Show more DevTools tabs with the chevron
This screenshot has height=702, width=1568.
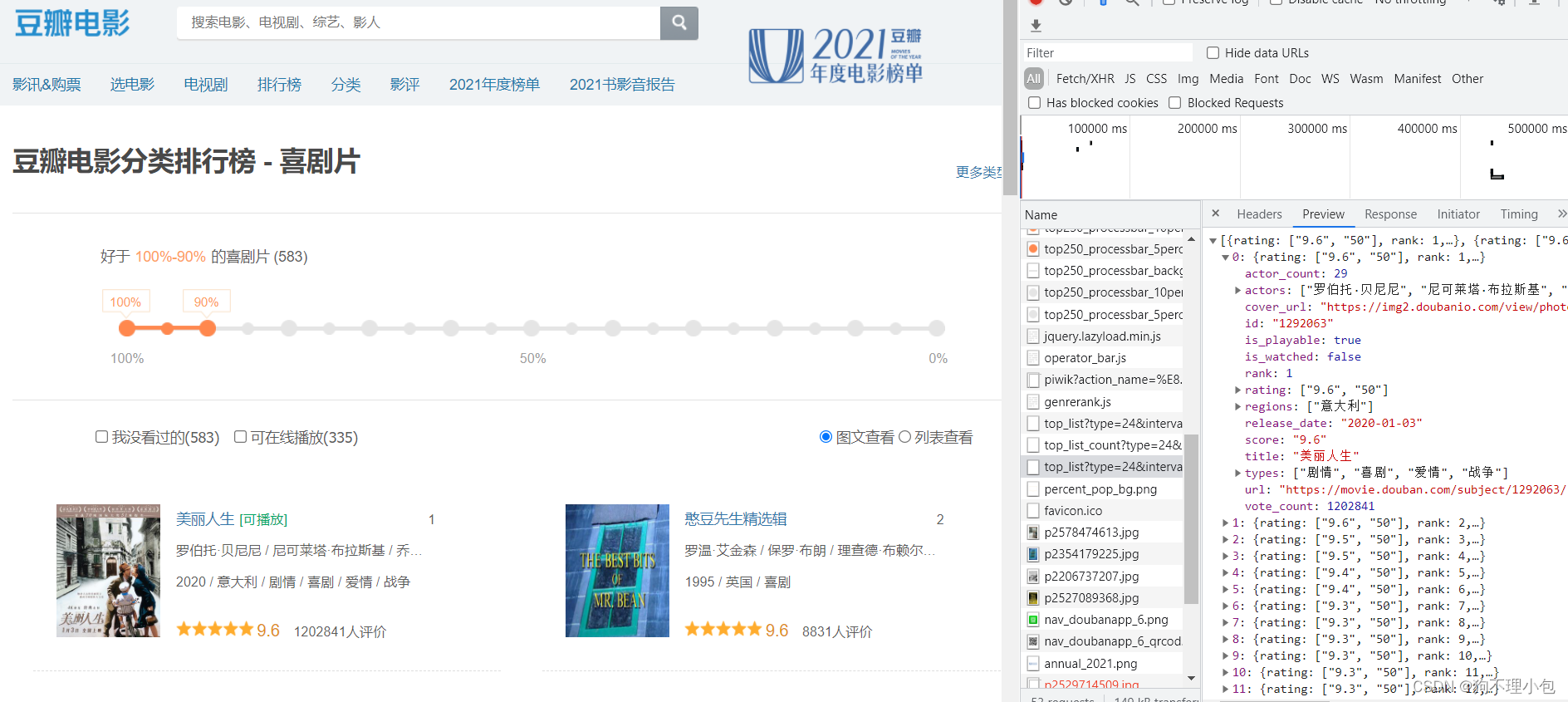1561,214
